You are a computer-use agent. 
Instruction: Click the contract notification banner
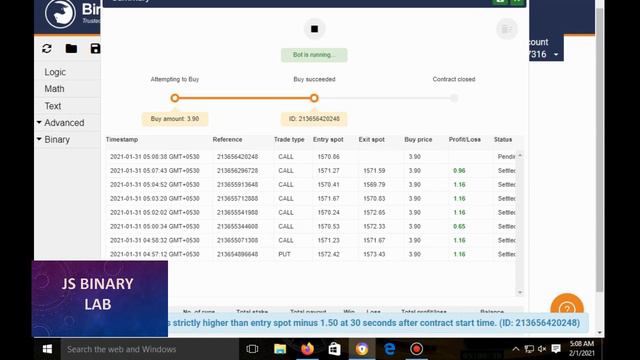tap(378, 323)
